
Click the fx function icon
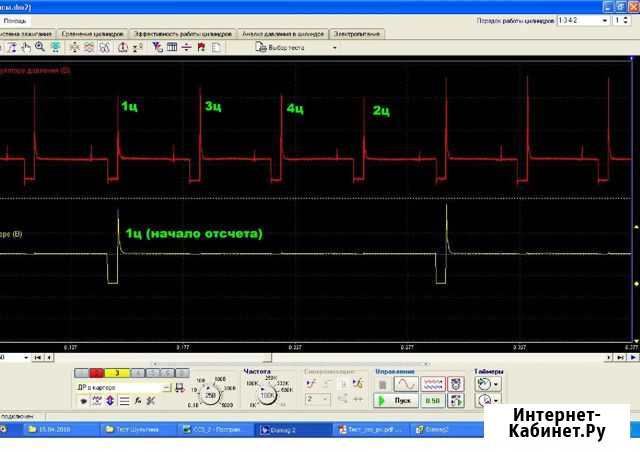click(x=138, y=401)
